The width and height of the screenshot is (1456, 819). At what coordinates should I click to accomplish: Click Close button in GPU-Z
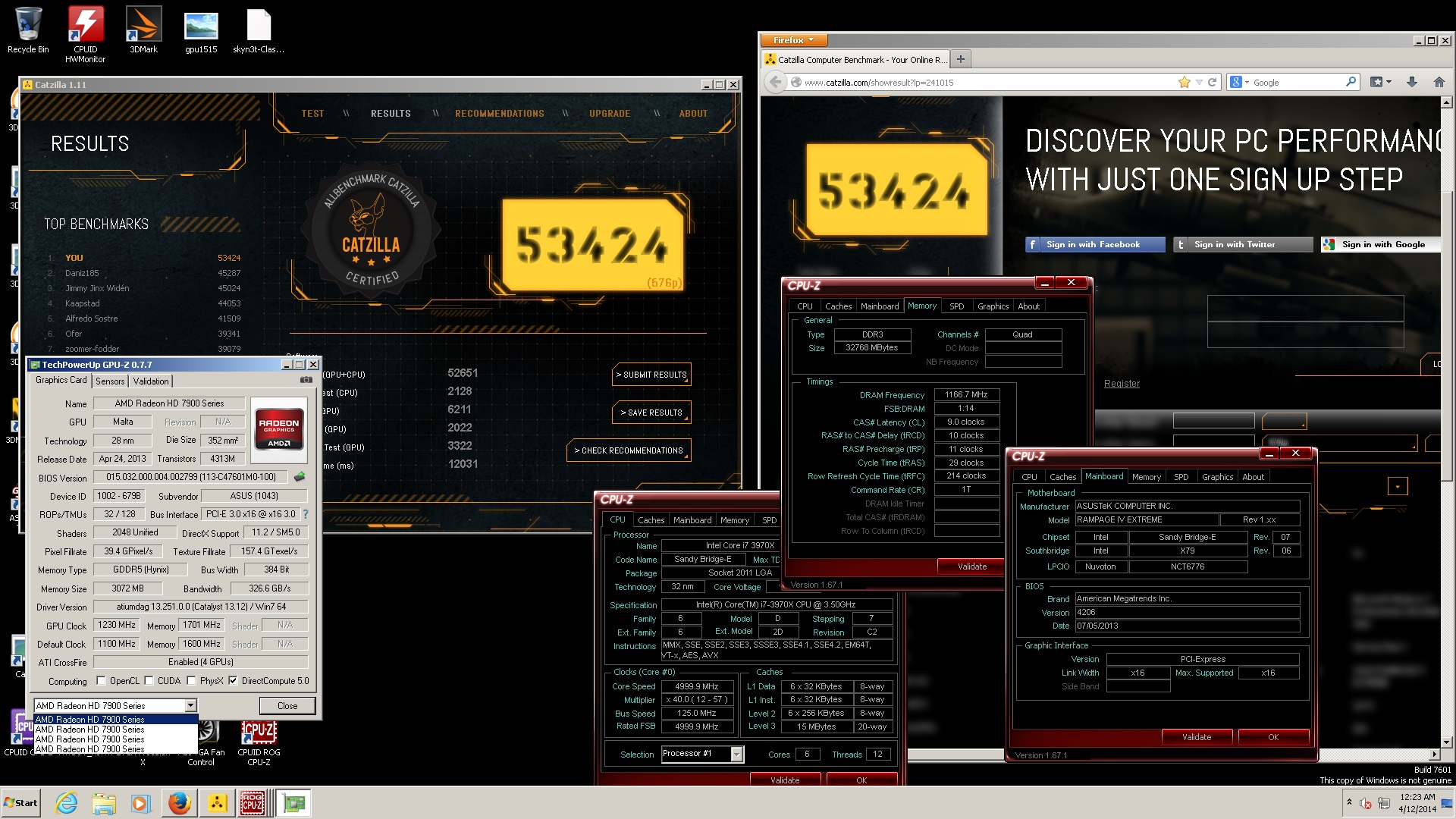pos(287,705)
